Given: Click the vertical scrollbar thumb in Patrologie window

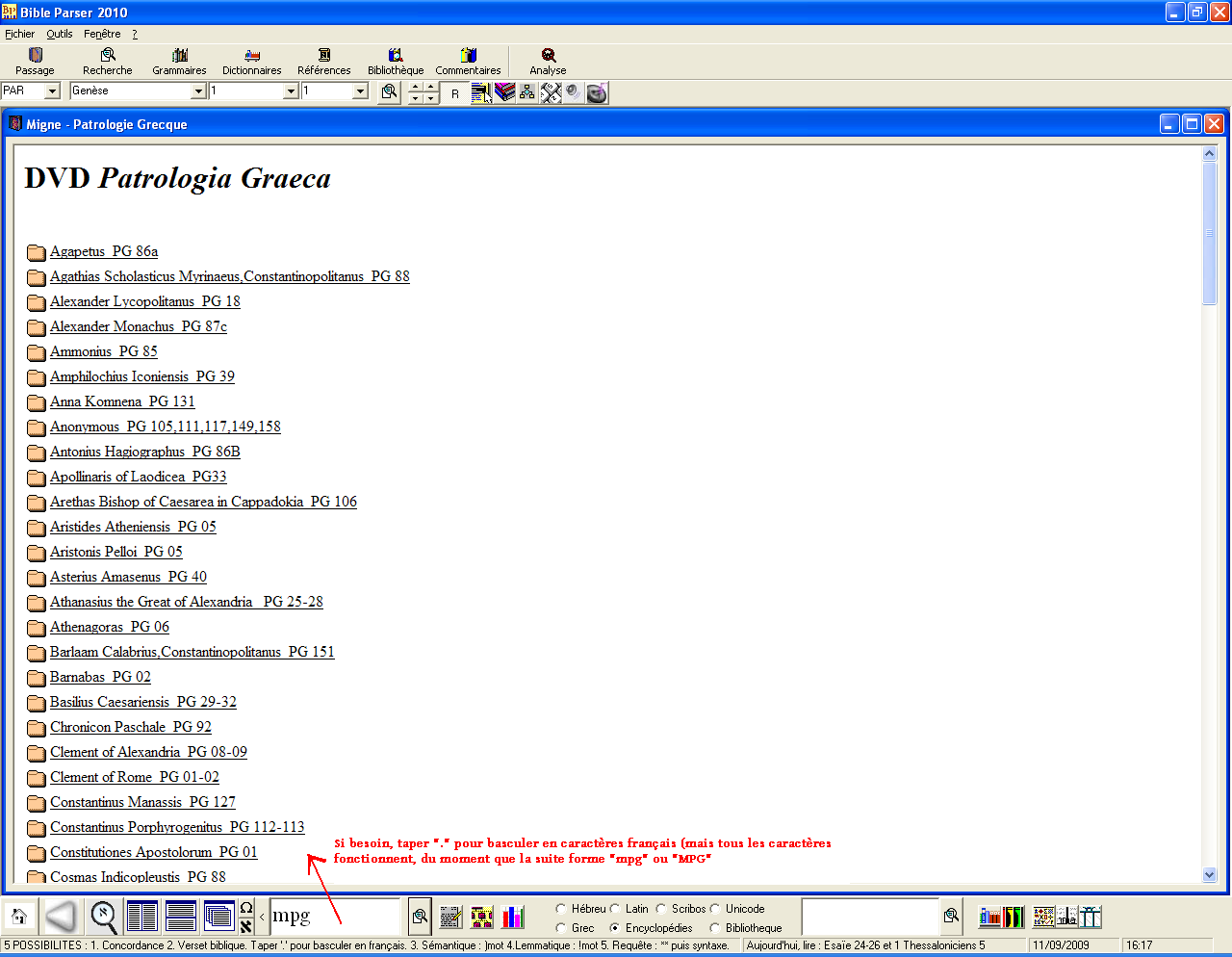Looking at the screenshot, I should coord(1210,233).
